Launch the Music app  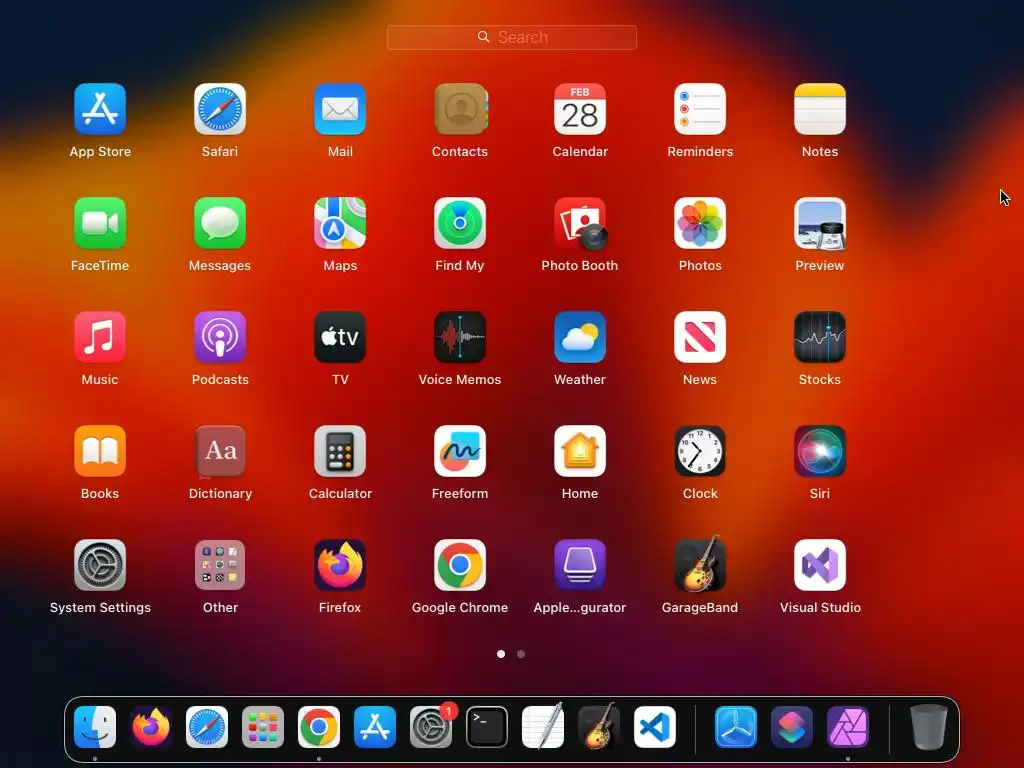click(x=100, y=337)
